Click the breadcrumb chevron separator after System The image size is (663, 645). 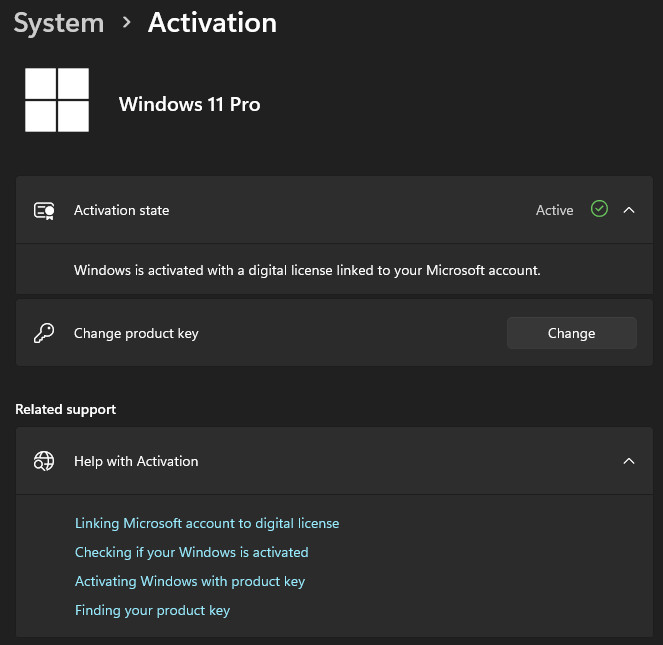(x=126, y=22)
